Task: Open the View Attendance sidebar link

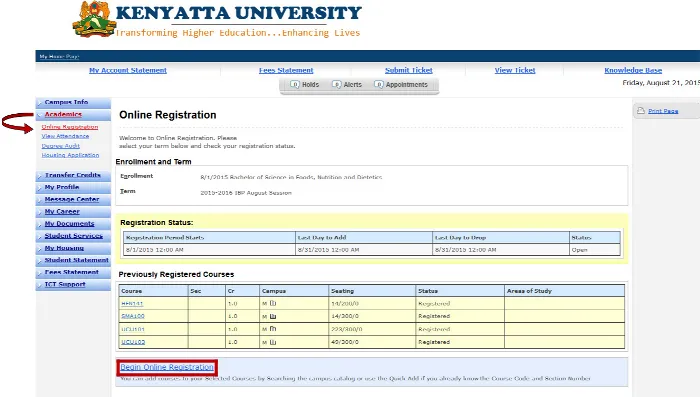Action: (x=65, y=136)
